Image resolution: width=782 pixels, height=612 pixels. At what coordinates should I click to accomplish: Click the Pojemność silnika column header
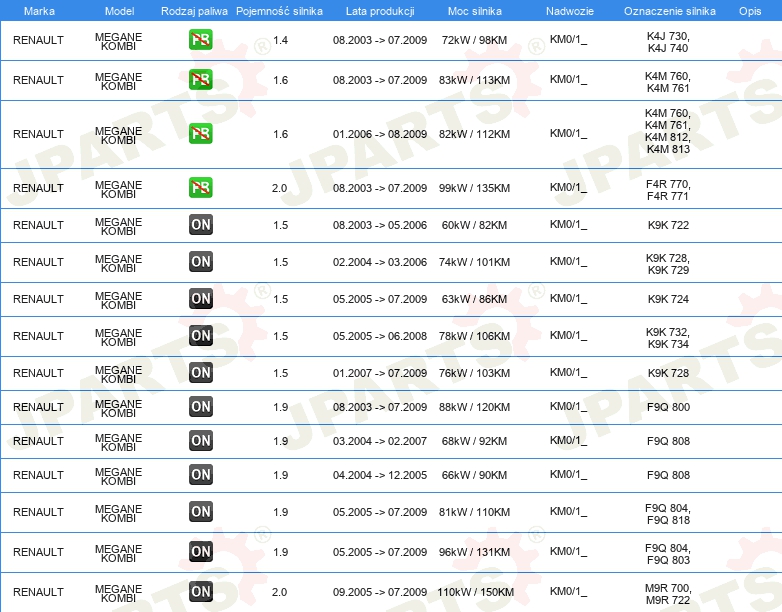(279, 11)
